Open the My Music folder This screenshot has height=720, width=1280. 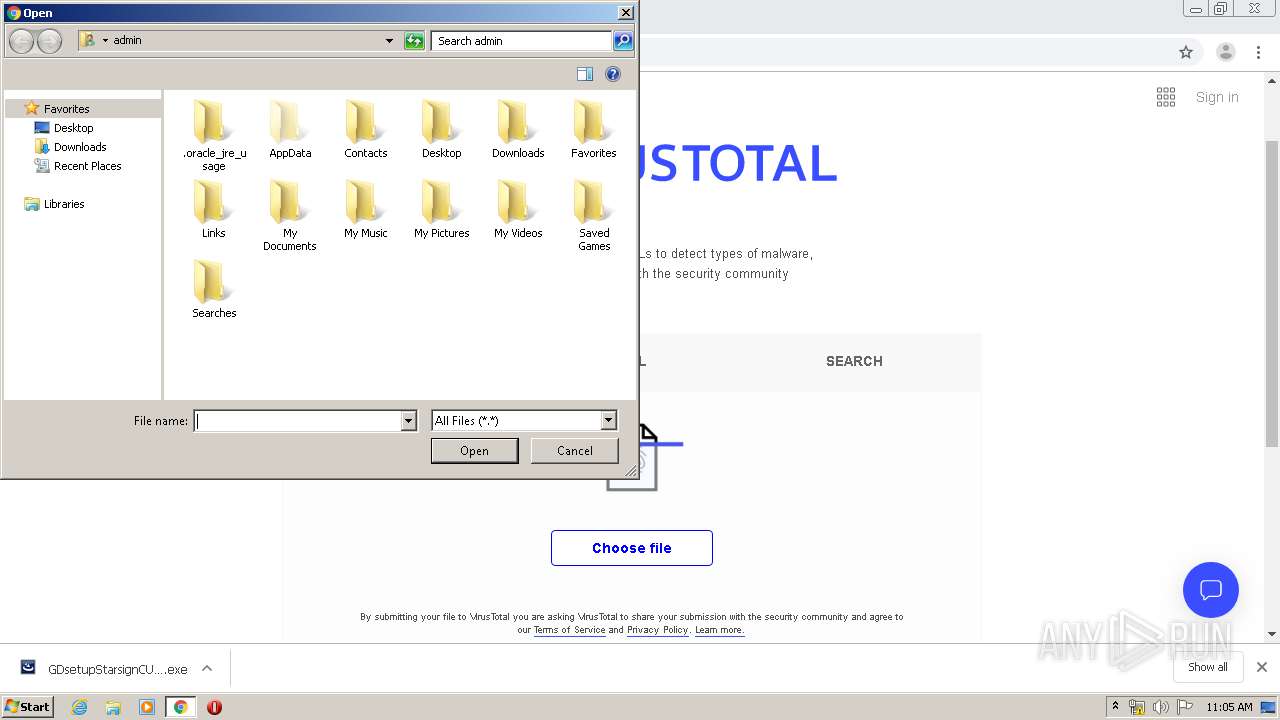click(366, 209)
